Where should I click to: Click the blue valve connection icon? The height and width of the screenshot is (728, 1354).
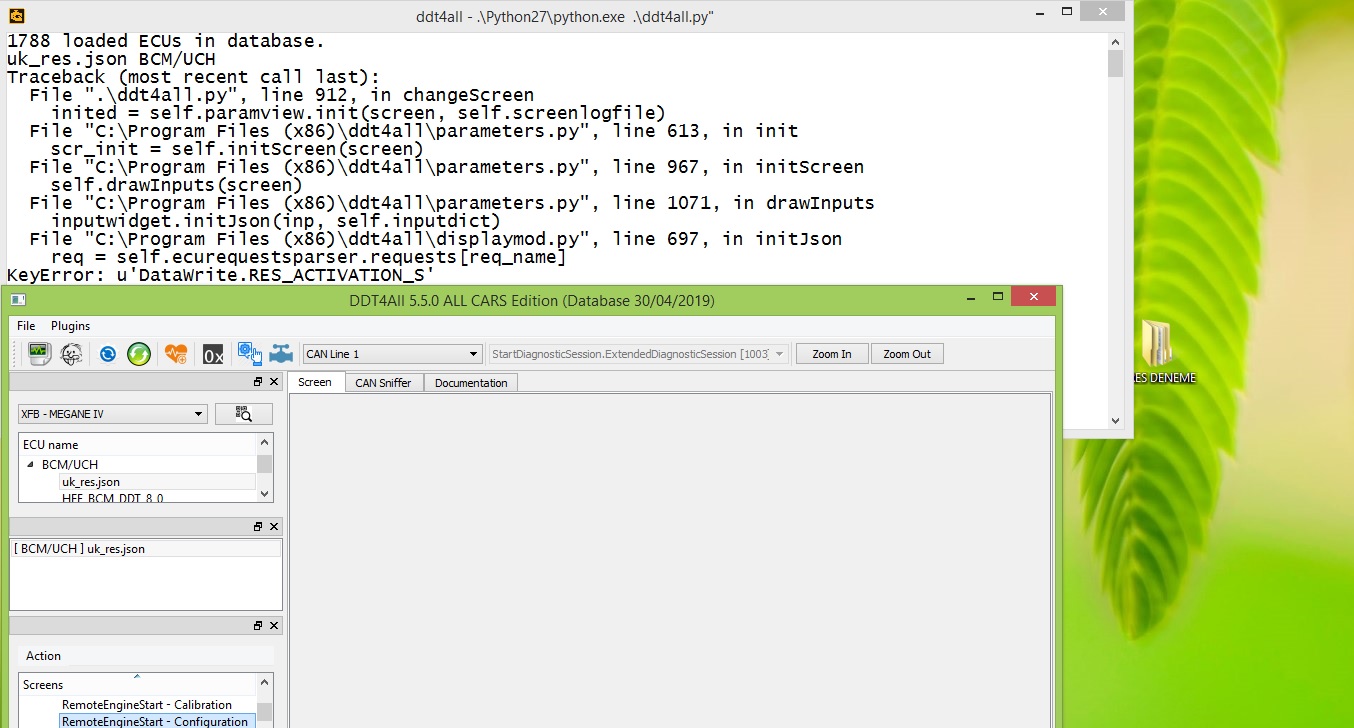(x=281, y=353)
